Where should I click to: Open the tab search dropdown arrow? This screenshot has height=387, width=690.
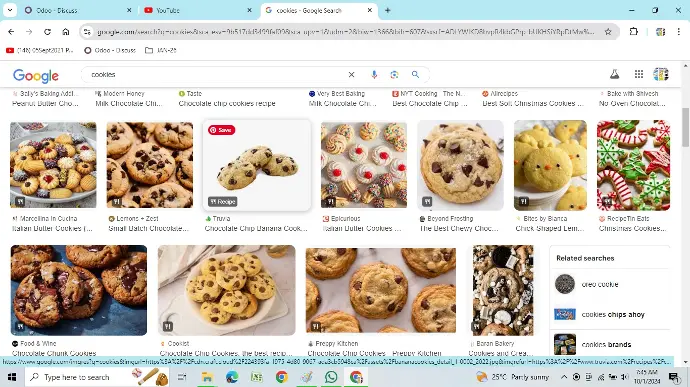pos(10,10)
